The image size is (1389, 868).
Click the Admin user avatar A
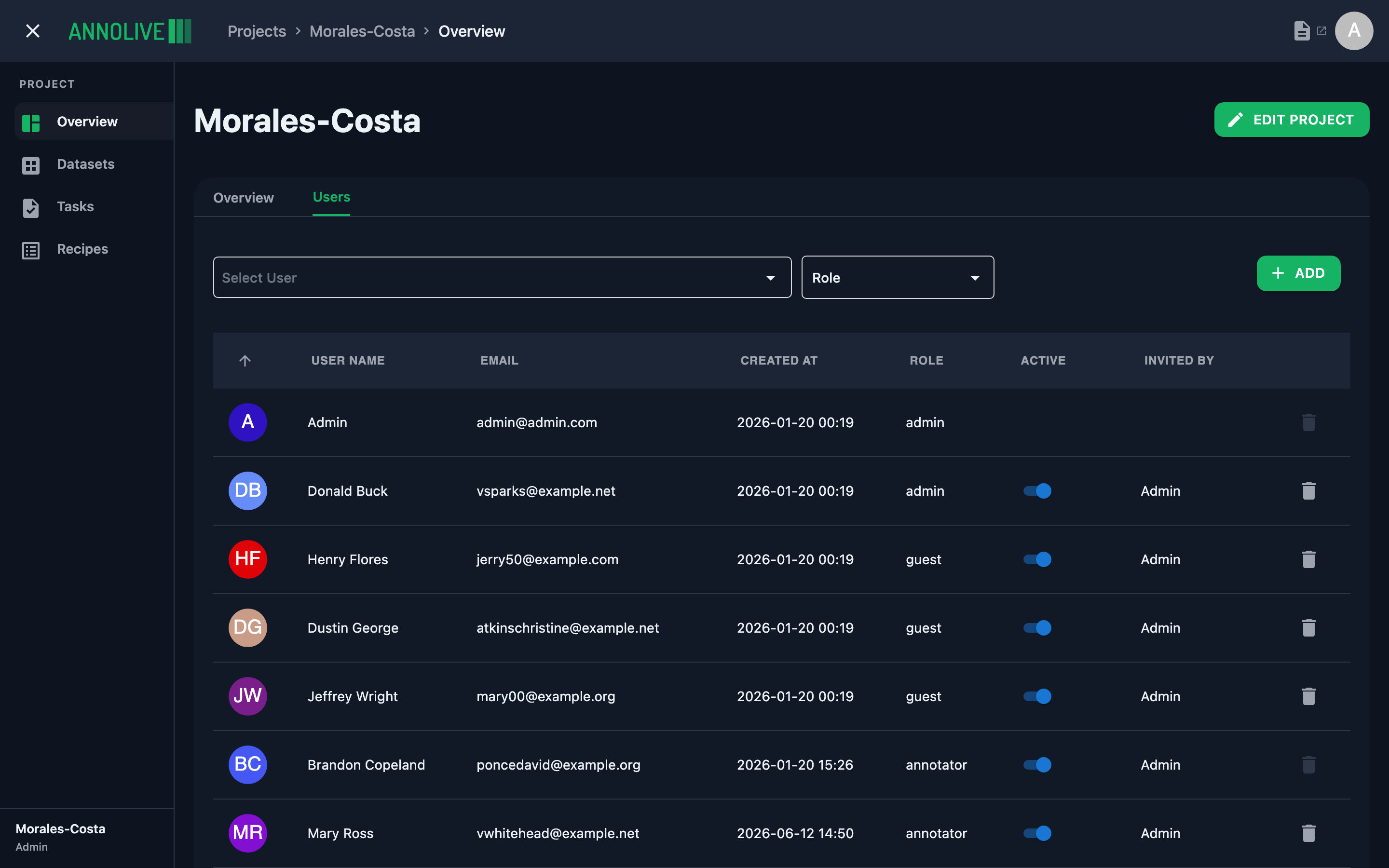248,422
